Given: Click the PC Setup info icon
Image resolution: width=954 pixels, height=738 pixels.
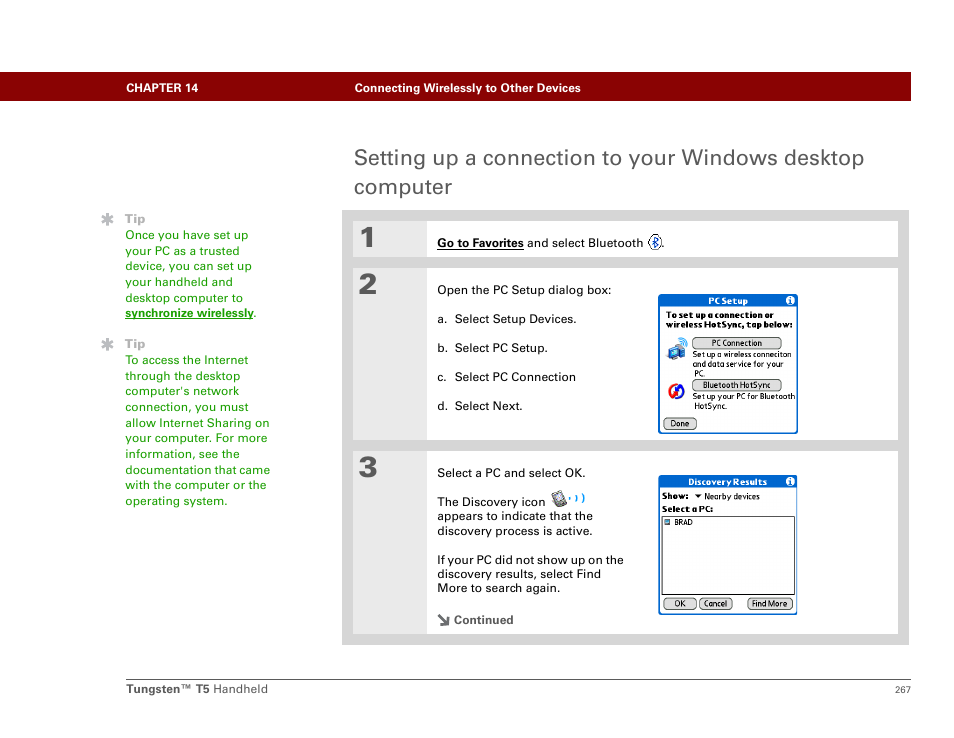Looking at the screenshot, I should pos(790,301).
